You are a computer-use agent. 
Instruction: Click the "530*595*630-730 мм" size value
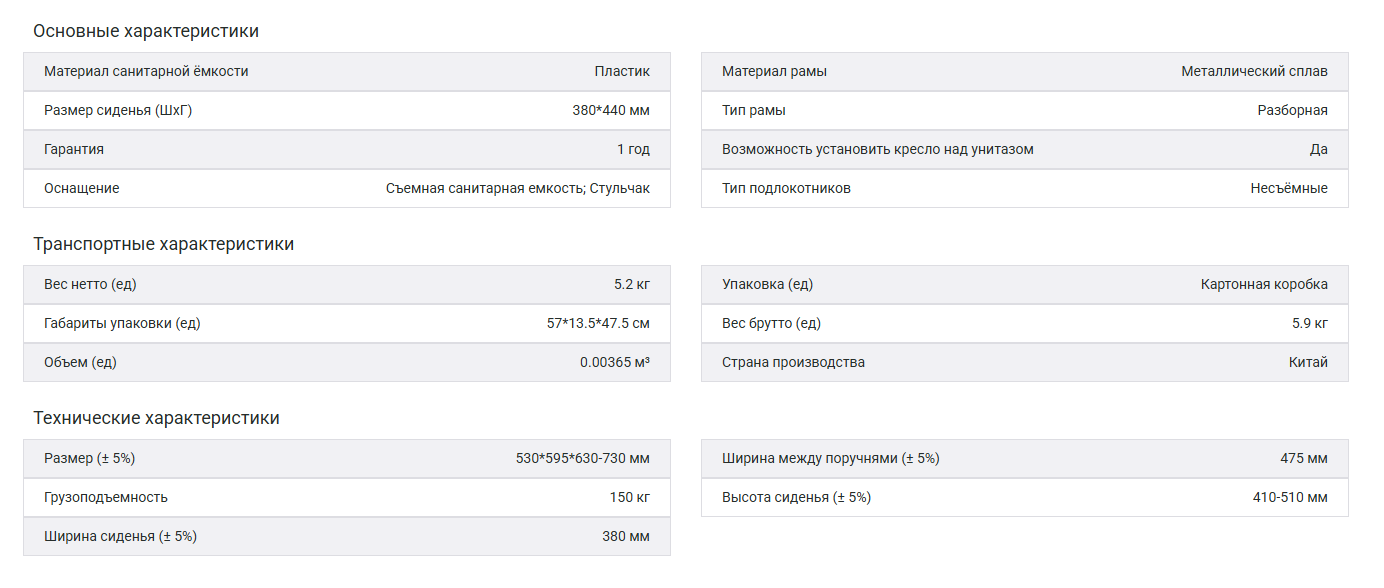(x=583, y=458)
